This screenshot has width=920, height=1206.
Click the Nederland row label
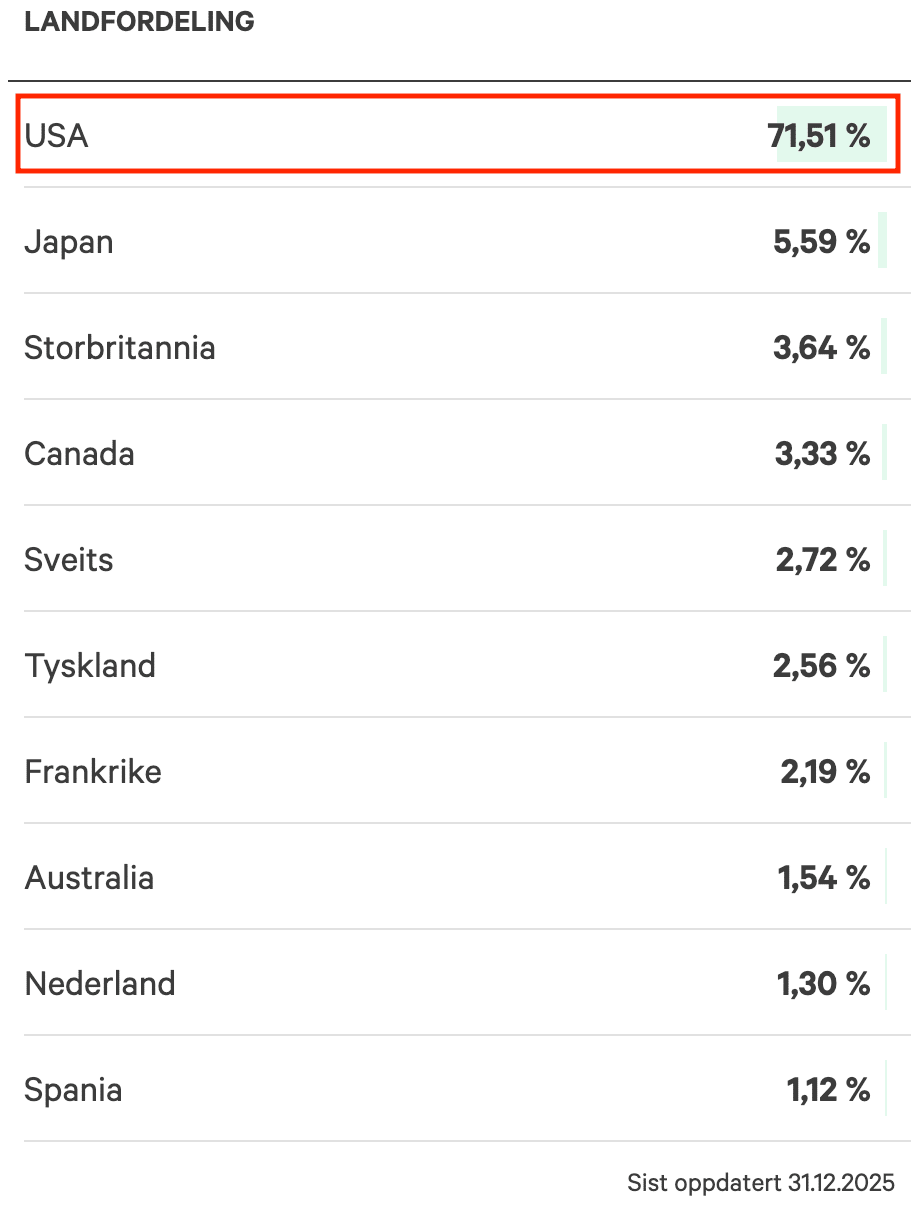(x=100, y=984)
